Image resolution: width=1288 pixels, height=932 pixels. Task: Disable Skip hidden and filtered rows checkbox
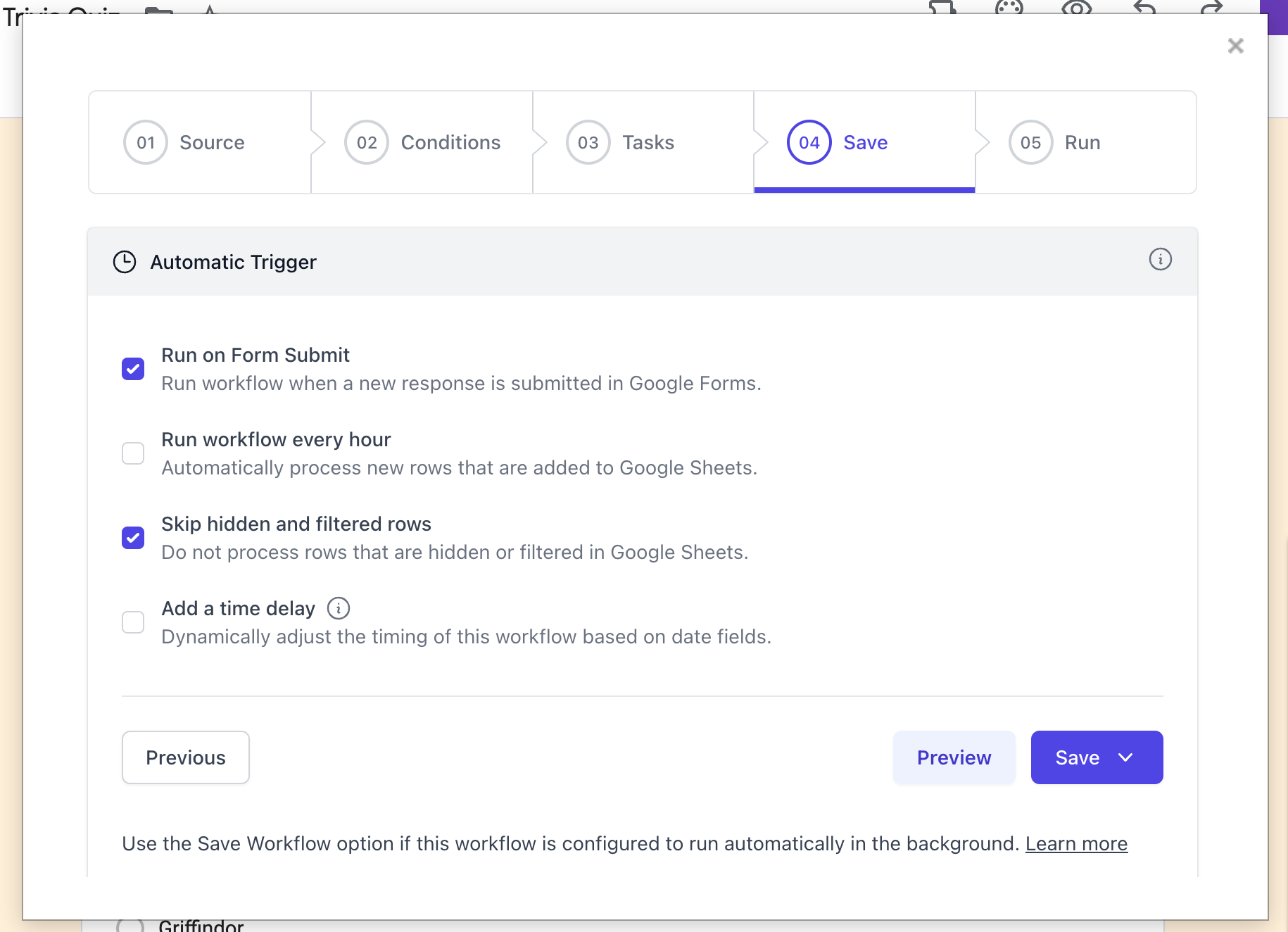pyautogui.click(x=133, y=538)
